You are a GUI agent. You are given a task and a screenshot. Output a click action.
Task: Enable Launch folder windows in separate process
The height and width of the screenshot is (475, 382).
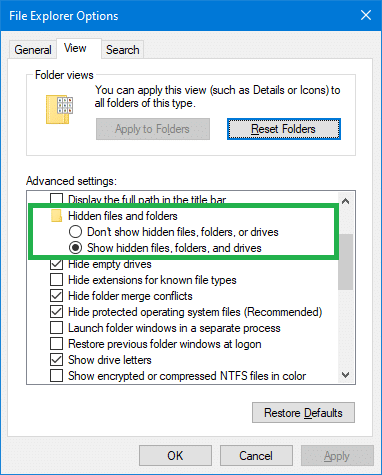click(x=56, y=328)
